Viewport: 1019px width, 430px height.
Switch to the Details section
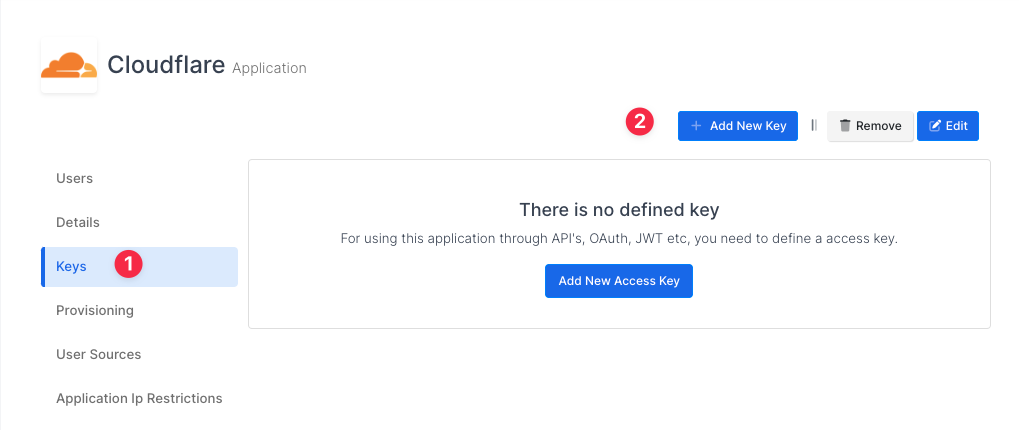[78, 223]
